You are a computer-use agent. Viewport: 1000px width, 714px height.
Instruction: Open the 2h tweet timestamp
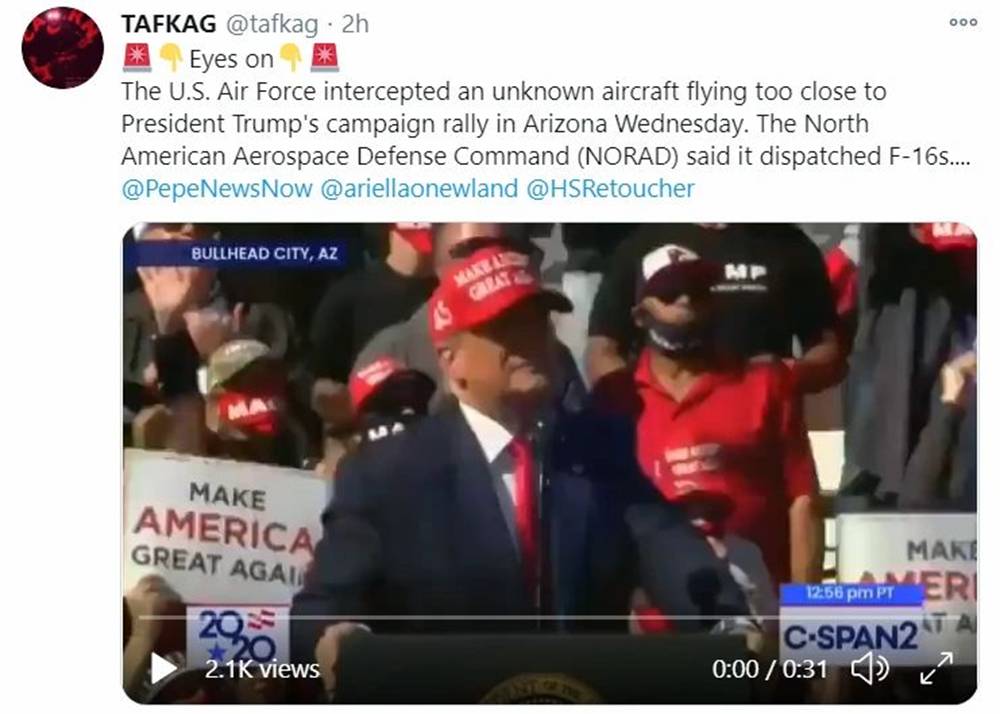355,24
